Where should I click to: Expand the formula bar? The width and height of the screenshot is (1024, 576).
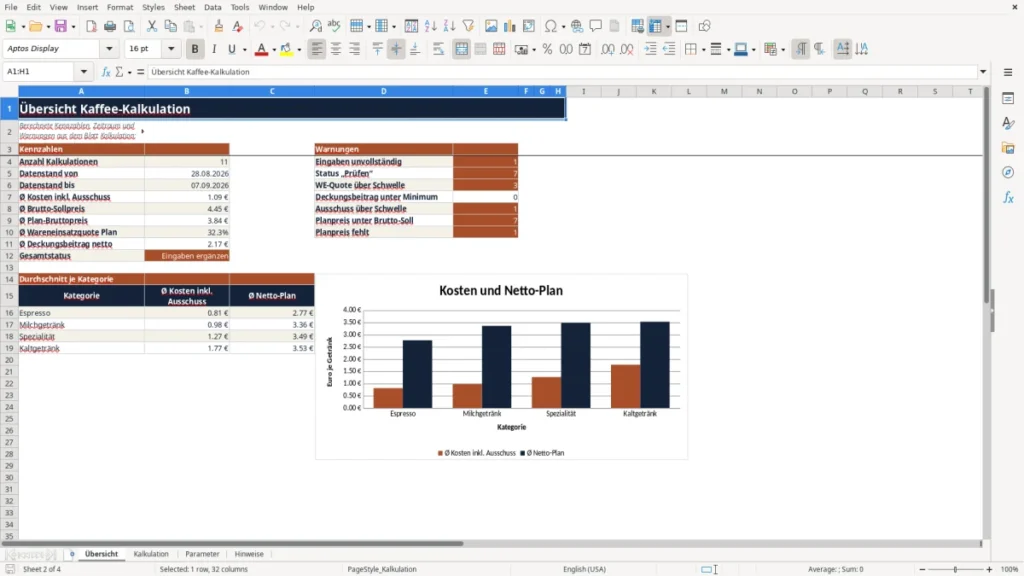coord(983,72)
